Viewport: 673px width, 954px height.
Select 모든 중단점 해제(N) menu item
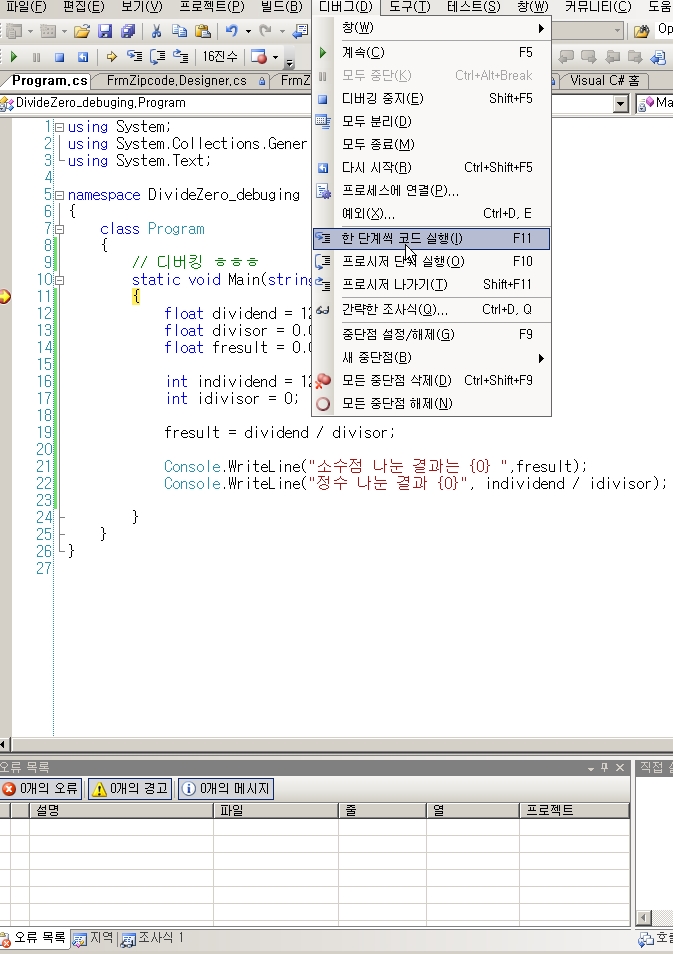(431, 404)
